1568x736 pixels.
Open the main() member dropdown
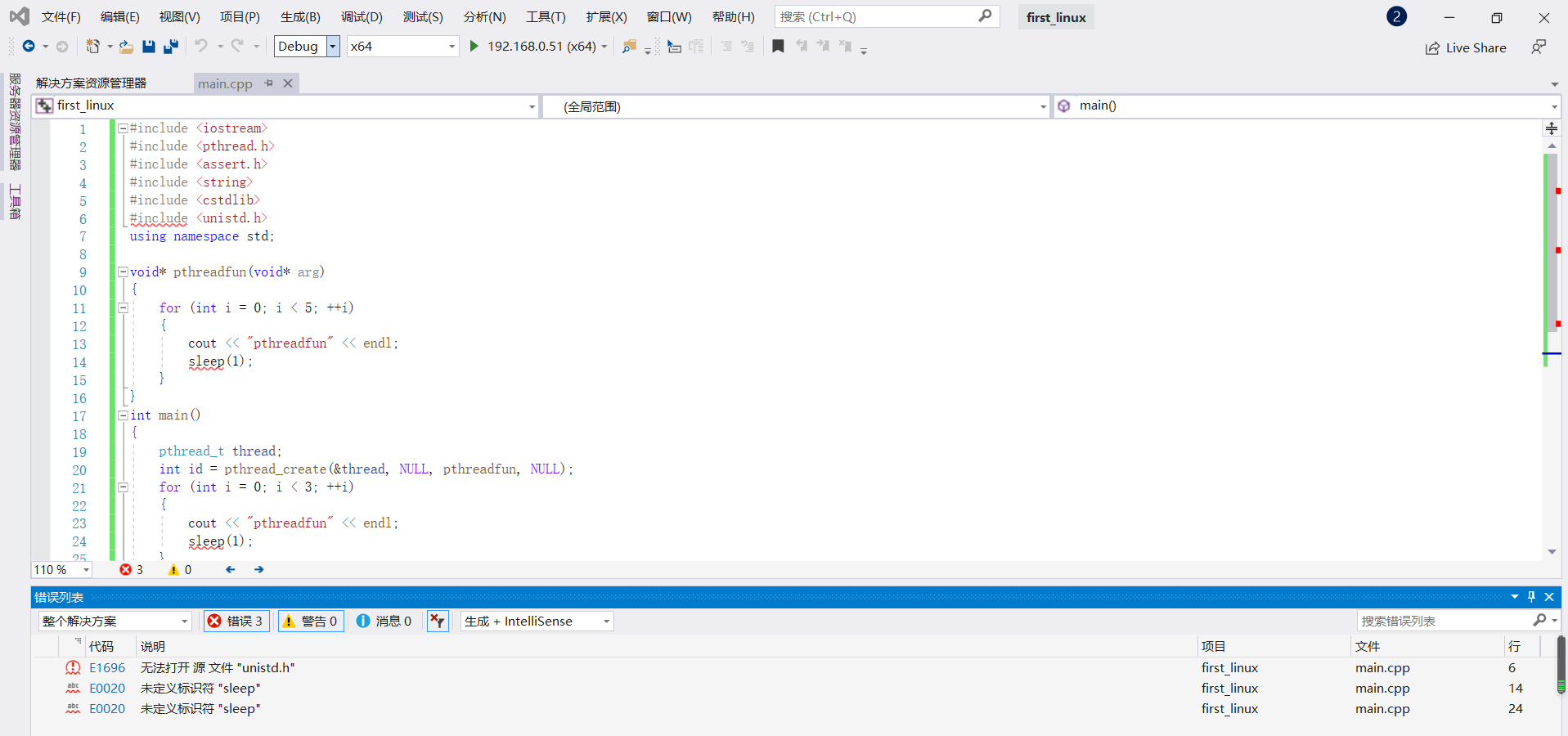[1554, 106]
